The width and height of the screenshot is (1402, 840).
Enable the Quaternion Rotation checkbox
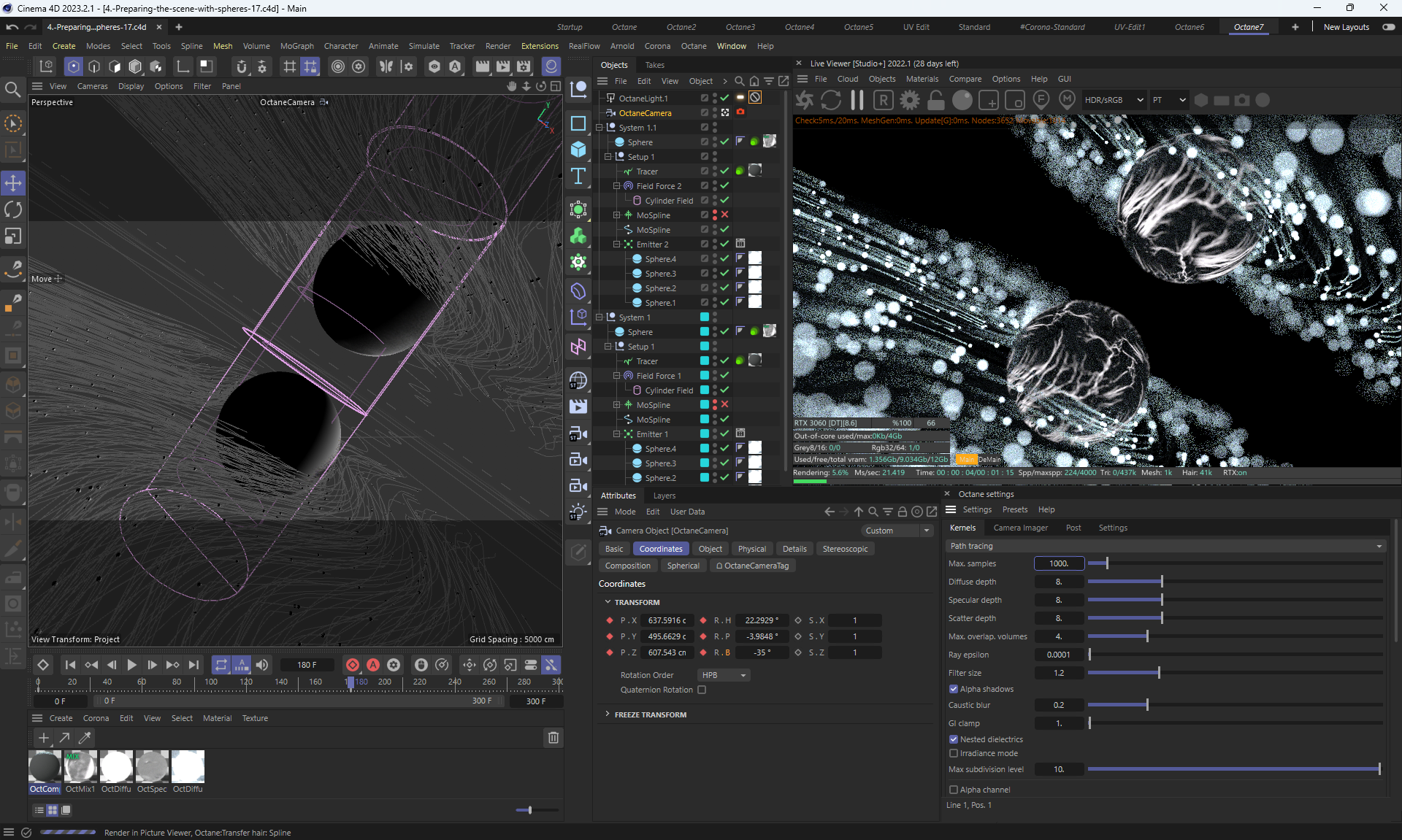coord(702,690)
